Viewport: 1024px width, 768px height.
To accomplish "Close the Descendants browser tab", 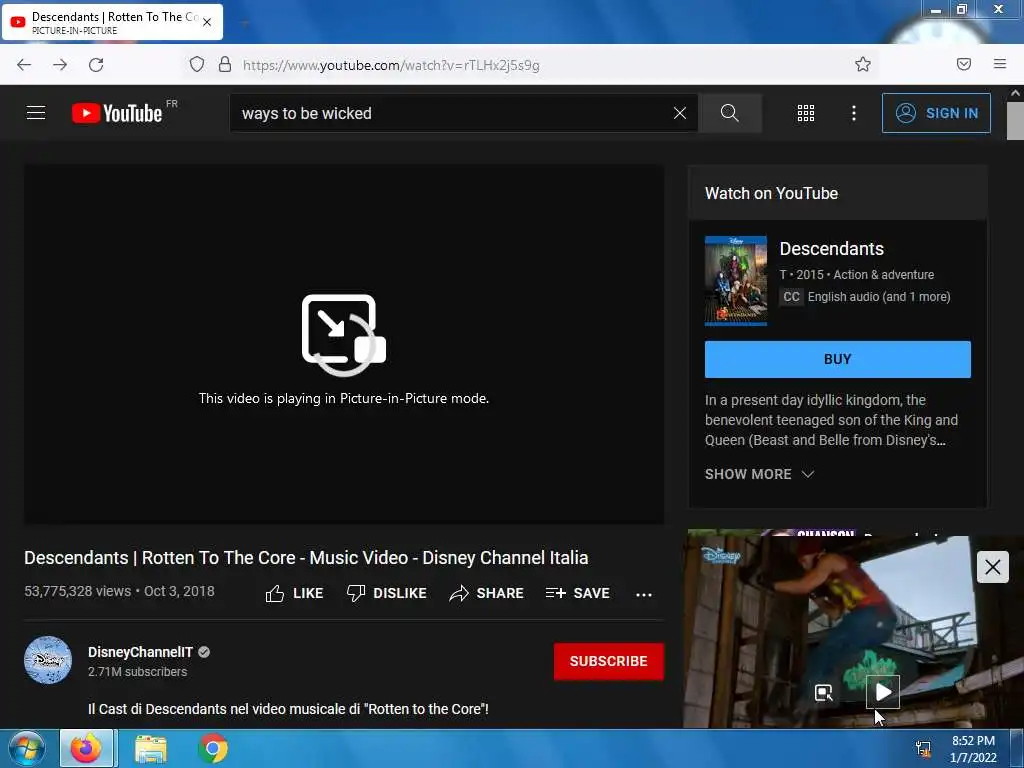I will [207, 22].
